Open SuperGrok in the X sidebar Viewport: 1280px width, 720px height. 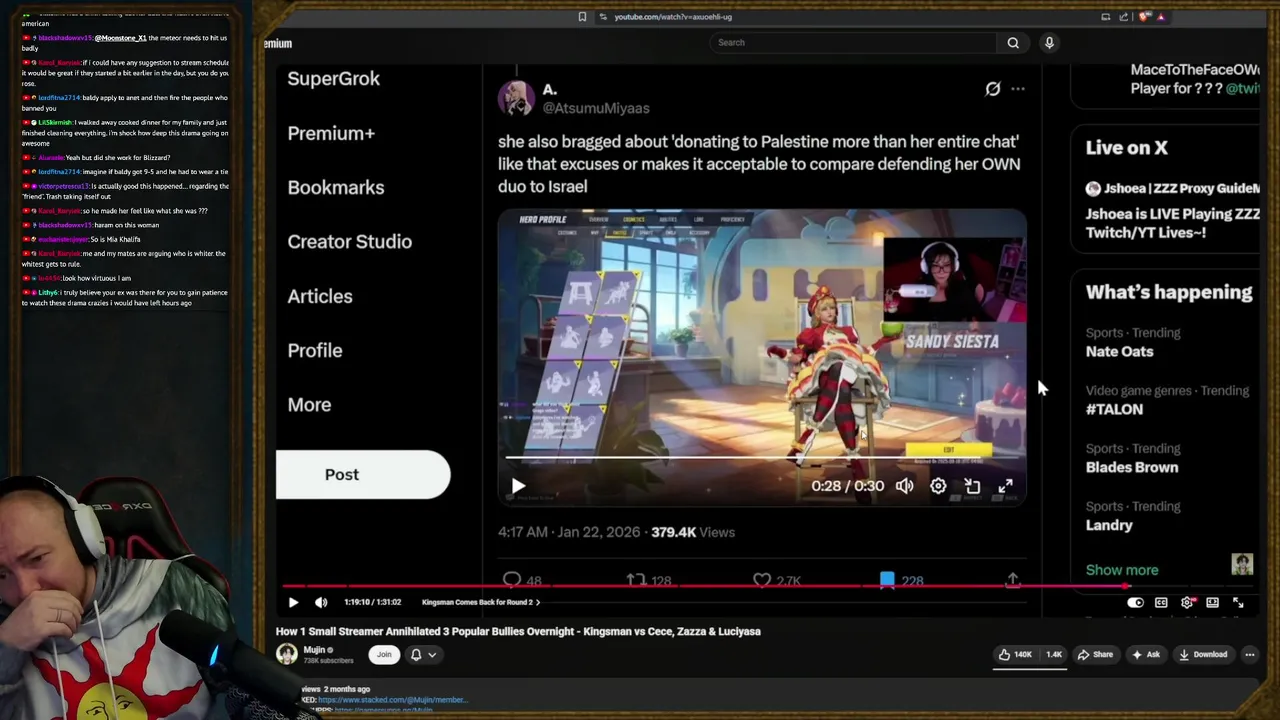333,79
